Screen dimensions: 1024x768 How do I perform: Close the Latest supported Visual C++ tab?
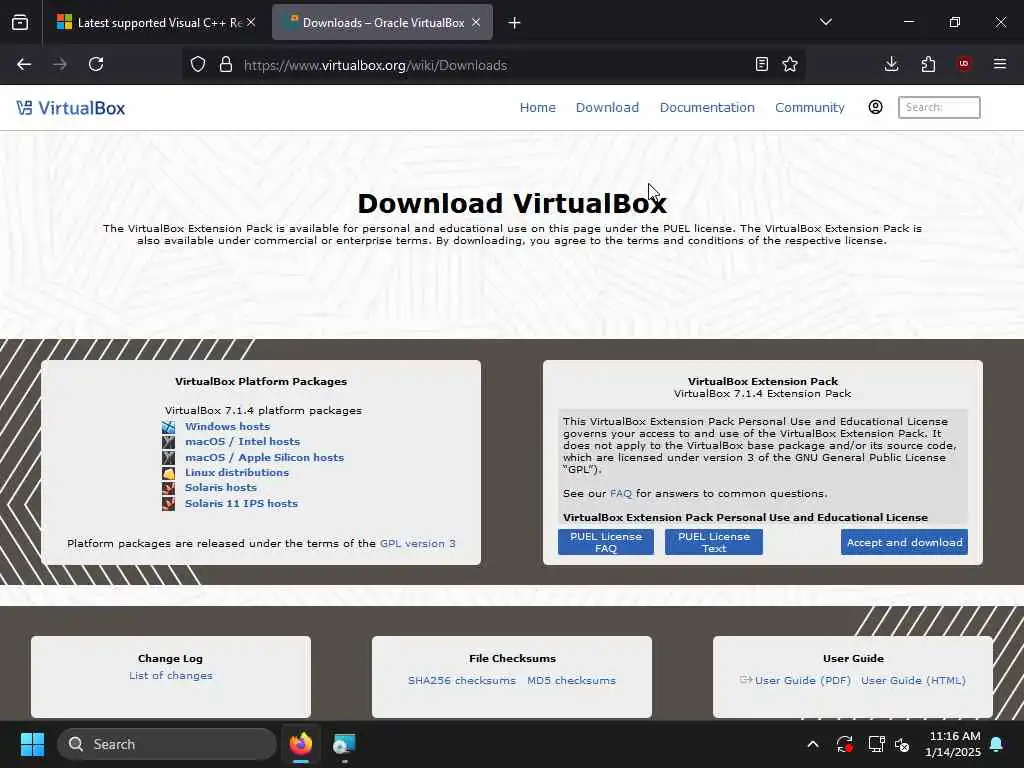251,22
